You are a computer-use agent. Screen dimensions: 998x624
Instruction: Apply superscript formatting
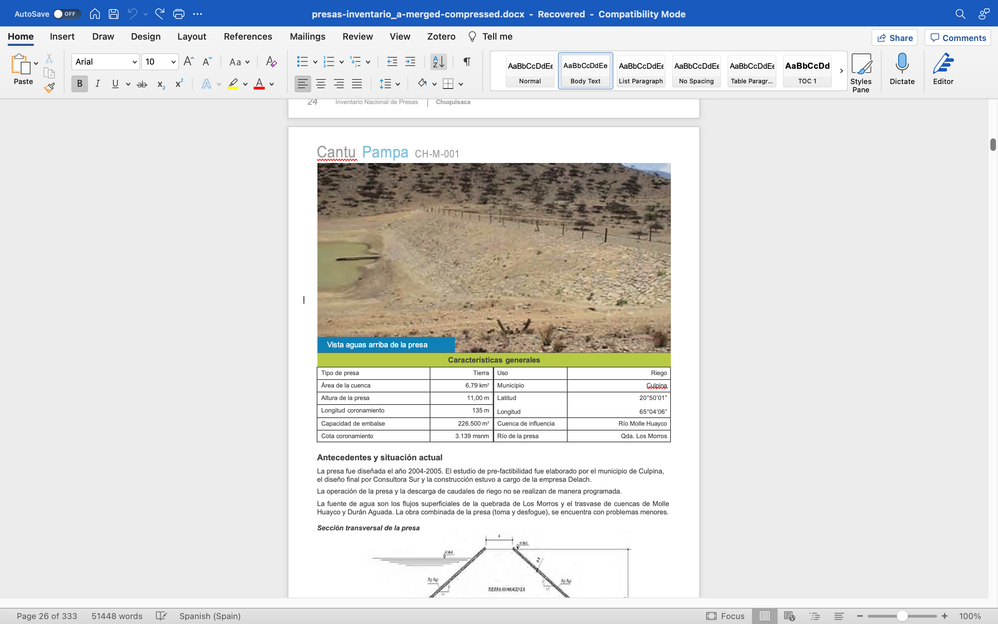[x=179, y=84]
